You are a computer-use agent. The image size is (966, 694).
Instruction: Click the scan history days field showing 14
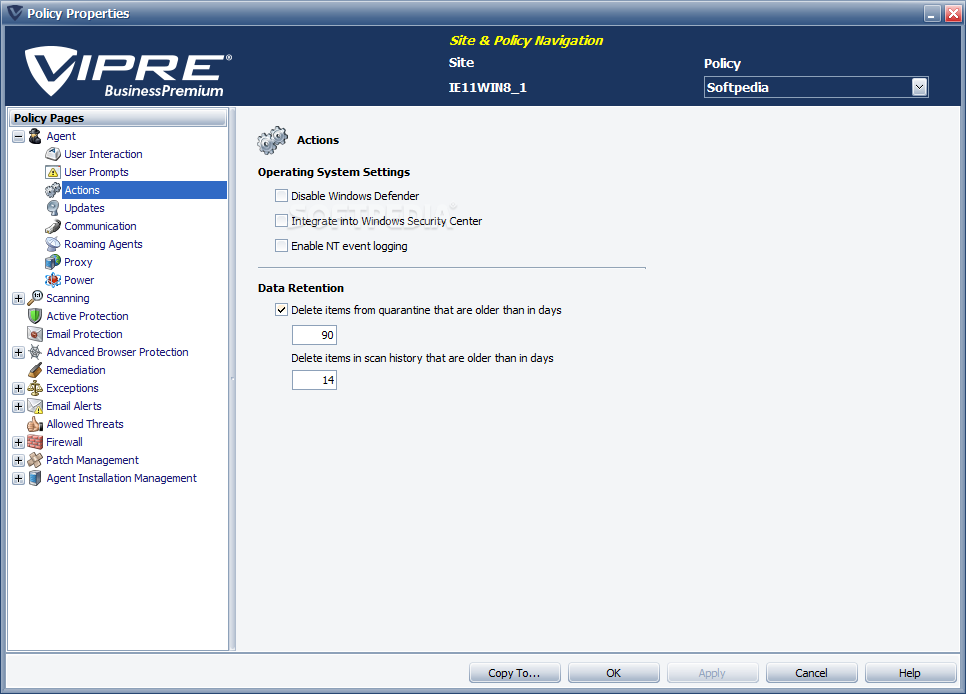pyautogui.click(x=314, y=380)
